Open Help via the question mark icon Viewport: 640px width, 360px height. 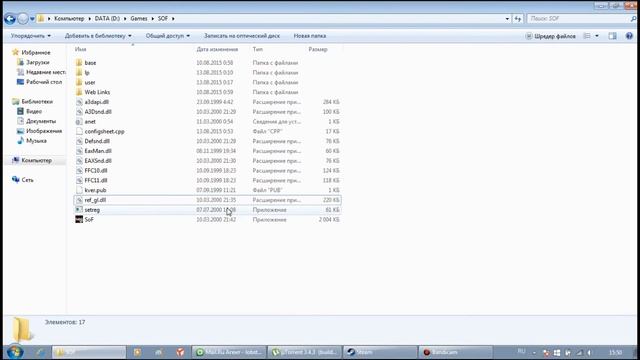pyautogui.click(x=629, y=36)
